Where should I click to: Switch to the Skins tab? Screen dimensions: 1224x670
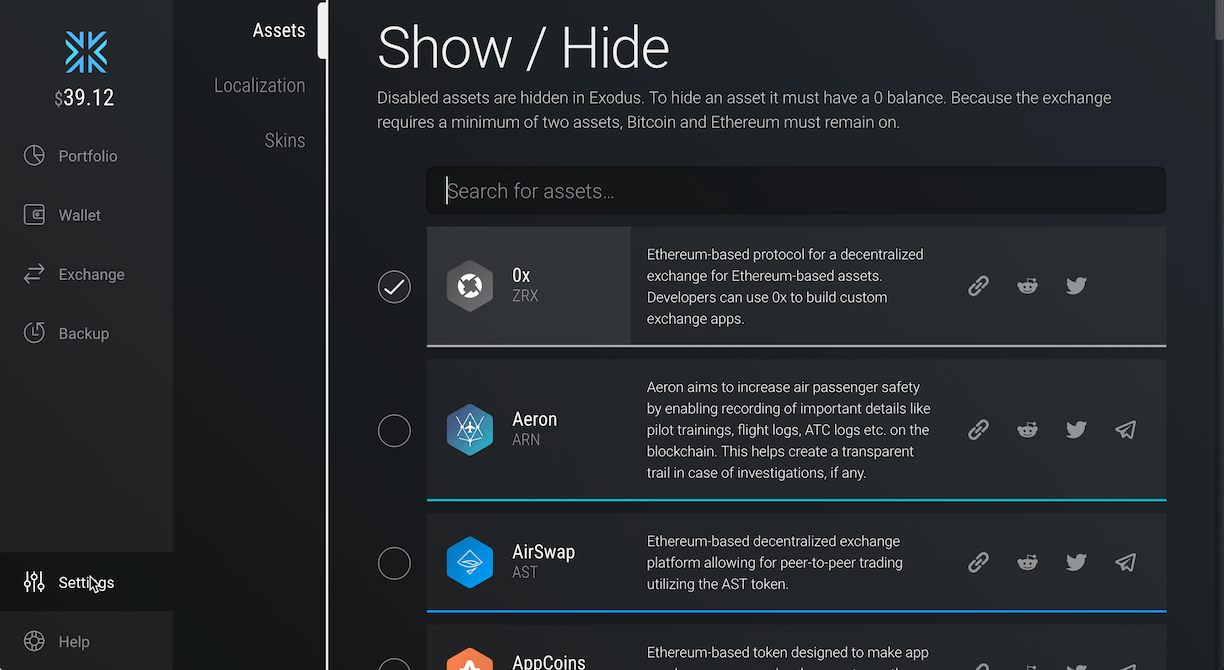coord(285,141)
